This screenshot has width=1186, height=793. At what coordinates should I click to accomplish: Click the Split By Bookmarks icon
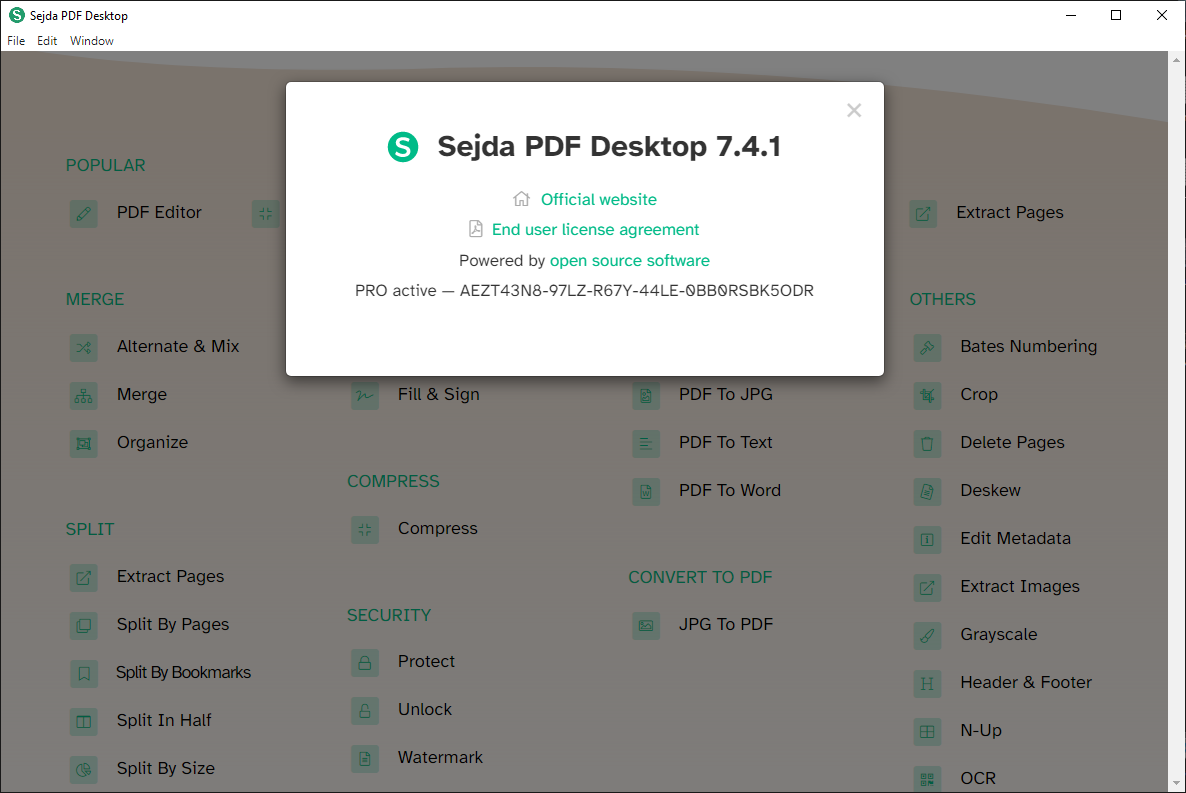click(84, 673)
